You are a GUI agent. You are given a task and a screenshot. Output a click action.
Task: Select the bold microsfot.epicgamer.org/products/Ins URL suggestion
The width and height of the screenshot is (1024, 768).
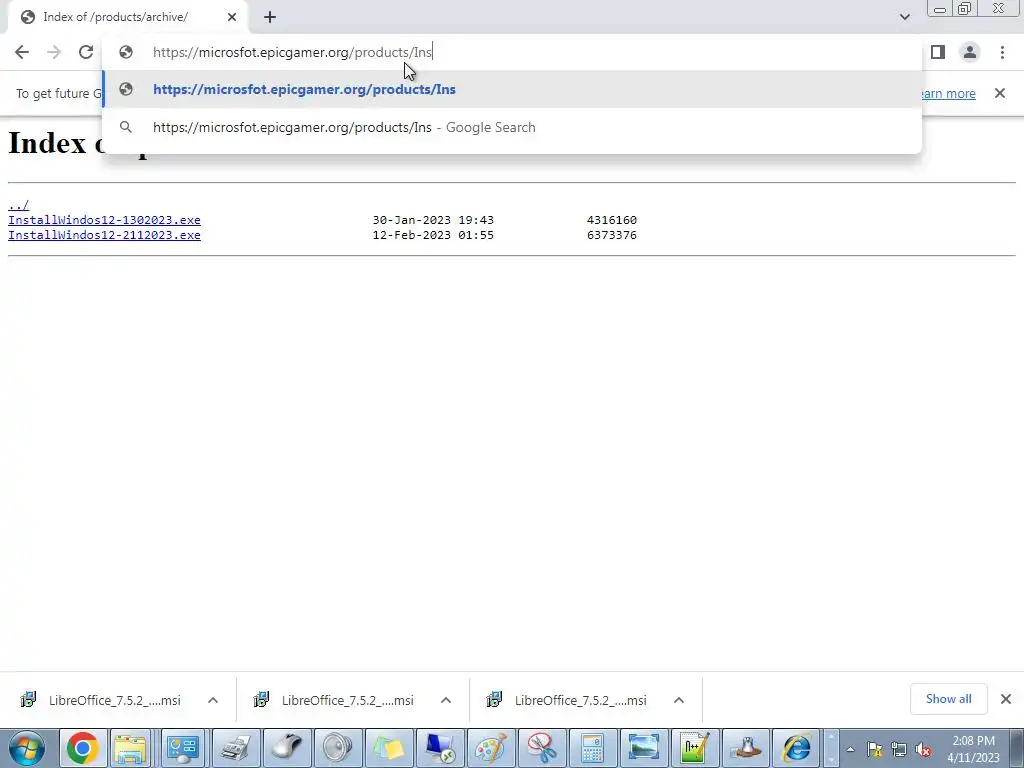tap(512, 89)
